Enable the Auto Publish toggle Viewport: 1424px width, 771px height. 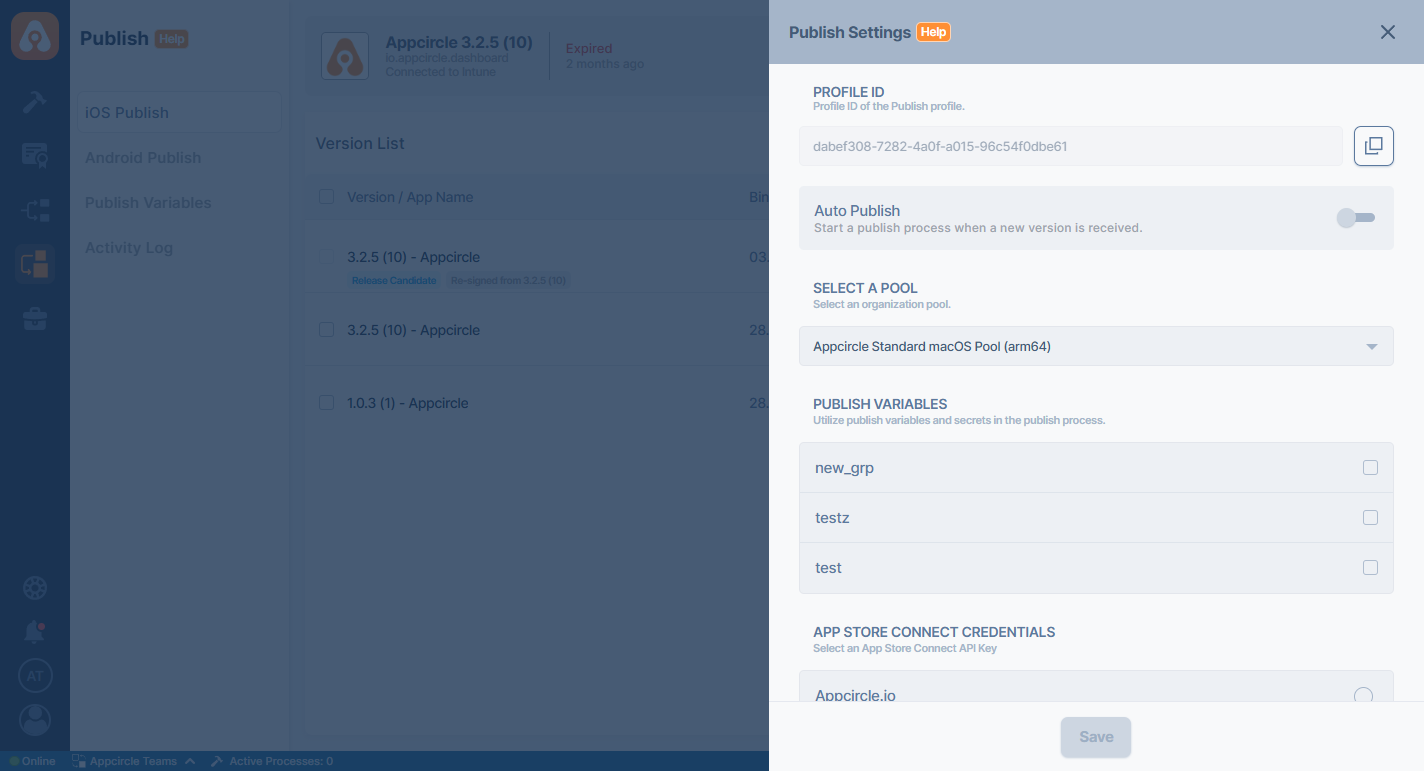(x=1356, y=217)
